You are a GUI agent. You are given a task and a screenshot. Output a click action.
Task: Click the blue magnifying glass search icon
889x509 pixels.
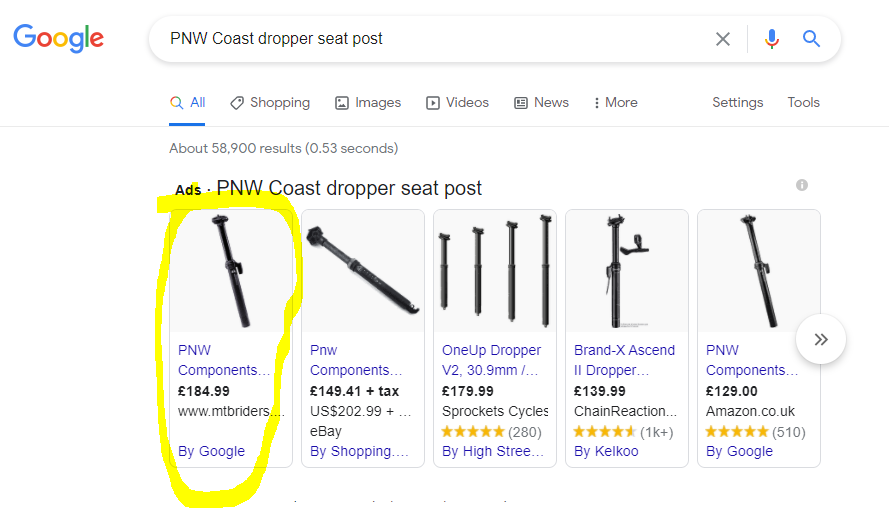(x=811, y=39)
